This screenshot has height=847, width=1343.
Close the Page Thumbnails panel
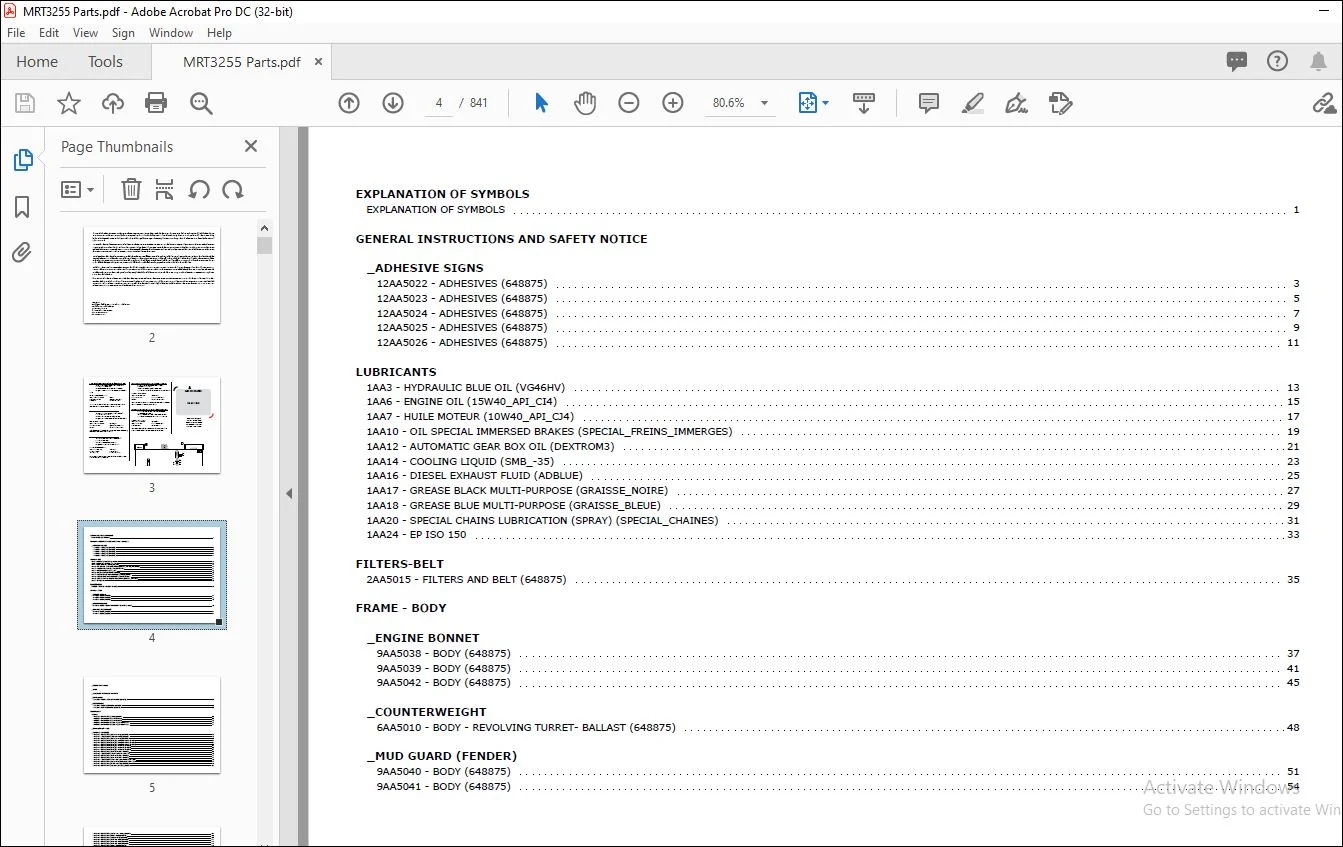pos(251,146)
